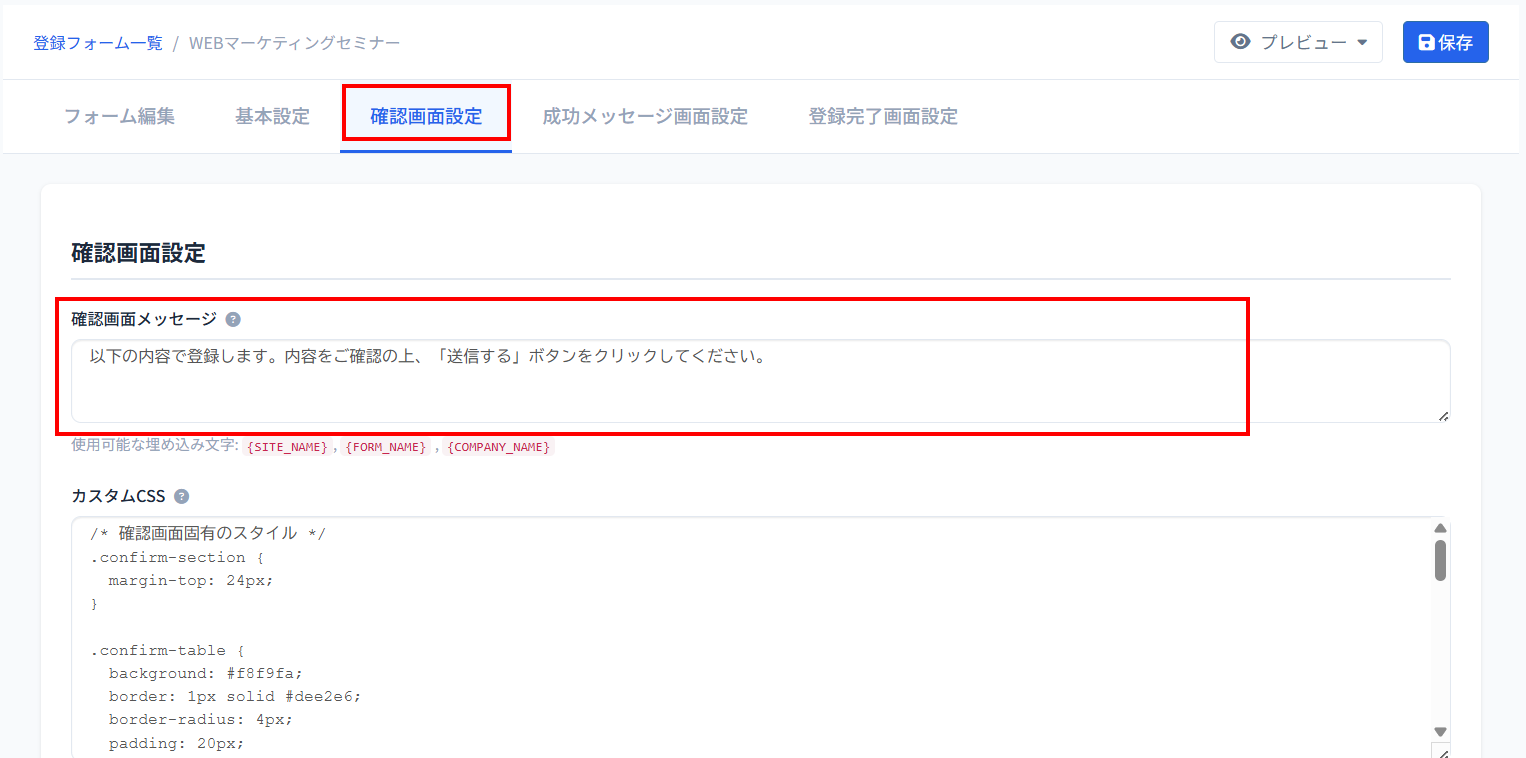Click the {SITE_NAME} embed tag
The height and width of the screenshot is (758, 1526).
point(287,447)
